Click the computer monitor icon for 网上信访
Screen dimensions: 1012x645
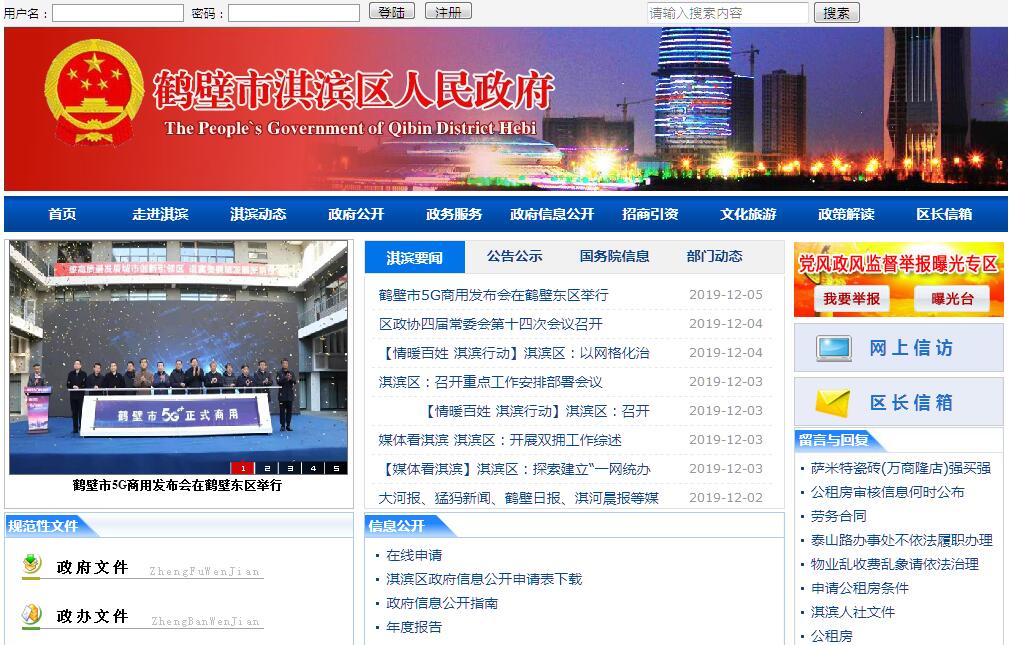[833, 348]
